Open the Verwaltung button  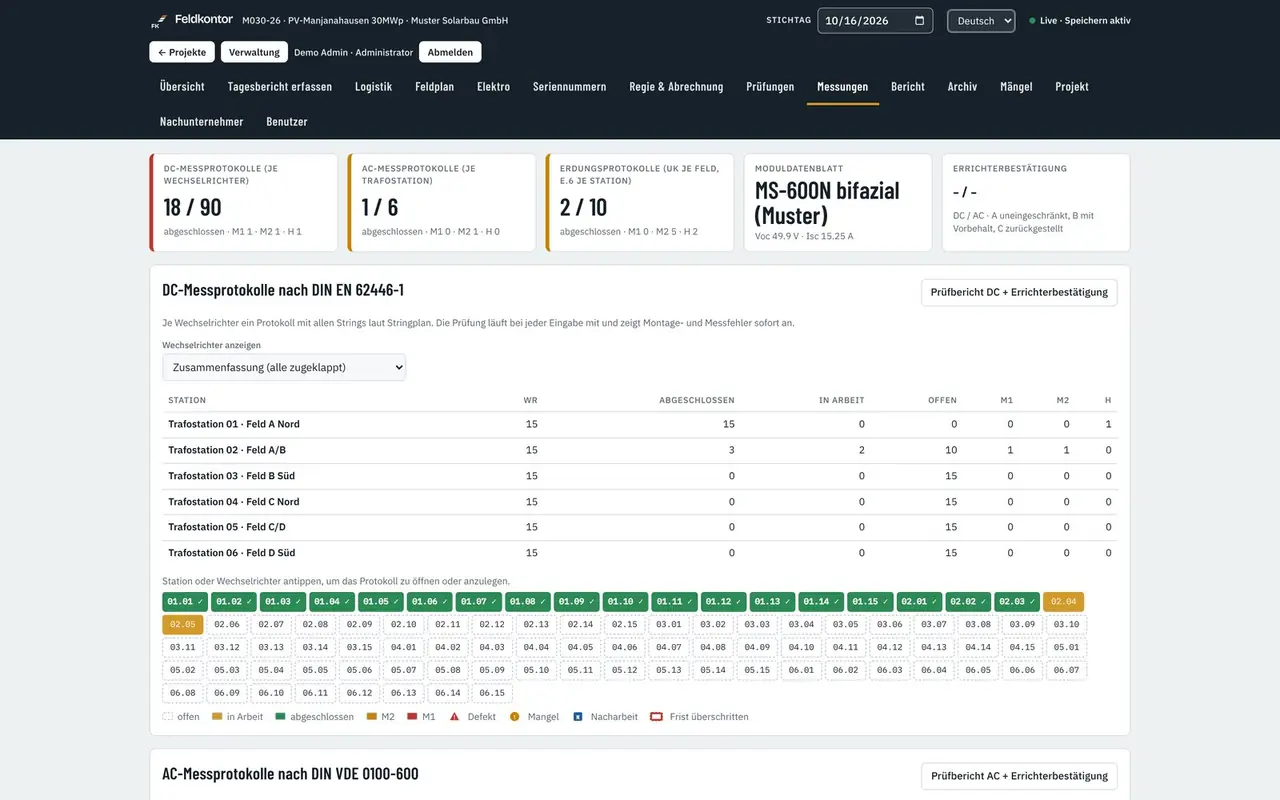254,52
